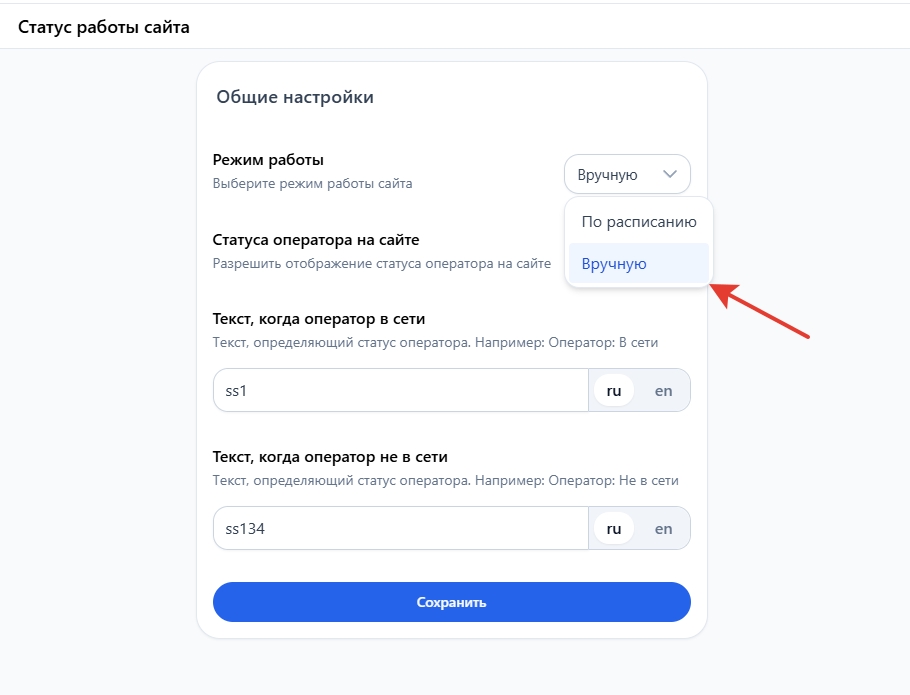
Task: Select en for the offline operator text
Action: pyautogui.click(x=663, y=529)
